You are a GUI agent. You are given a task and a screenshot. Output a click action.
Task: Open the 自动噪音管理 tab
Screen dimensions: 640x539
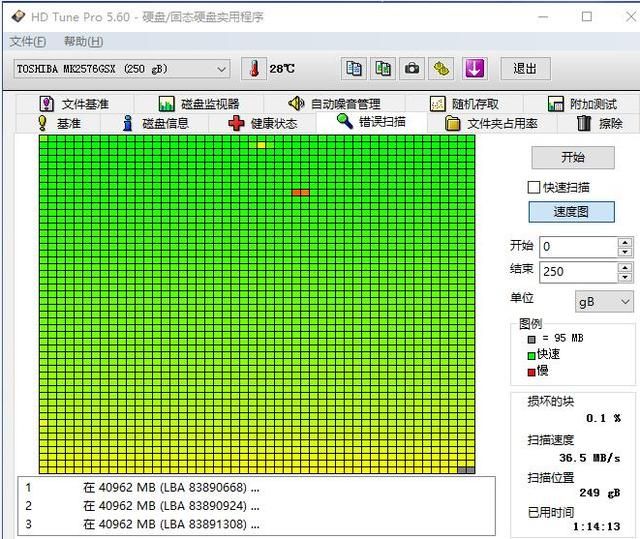tap(334, 104)
